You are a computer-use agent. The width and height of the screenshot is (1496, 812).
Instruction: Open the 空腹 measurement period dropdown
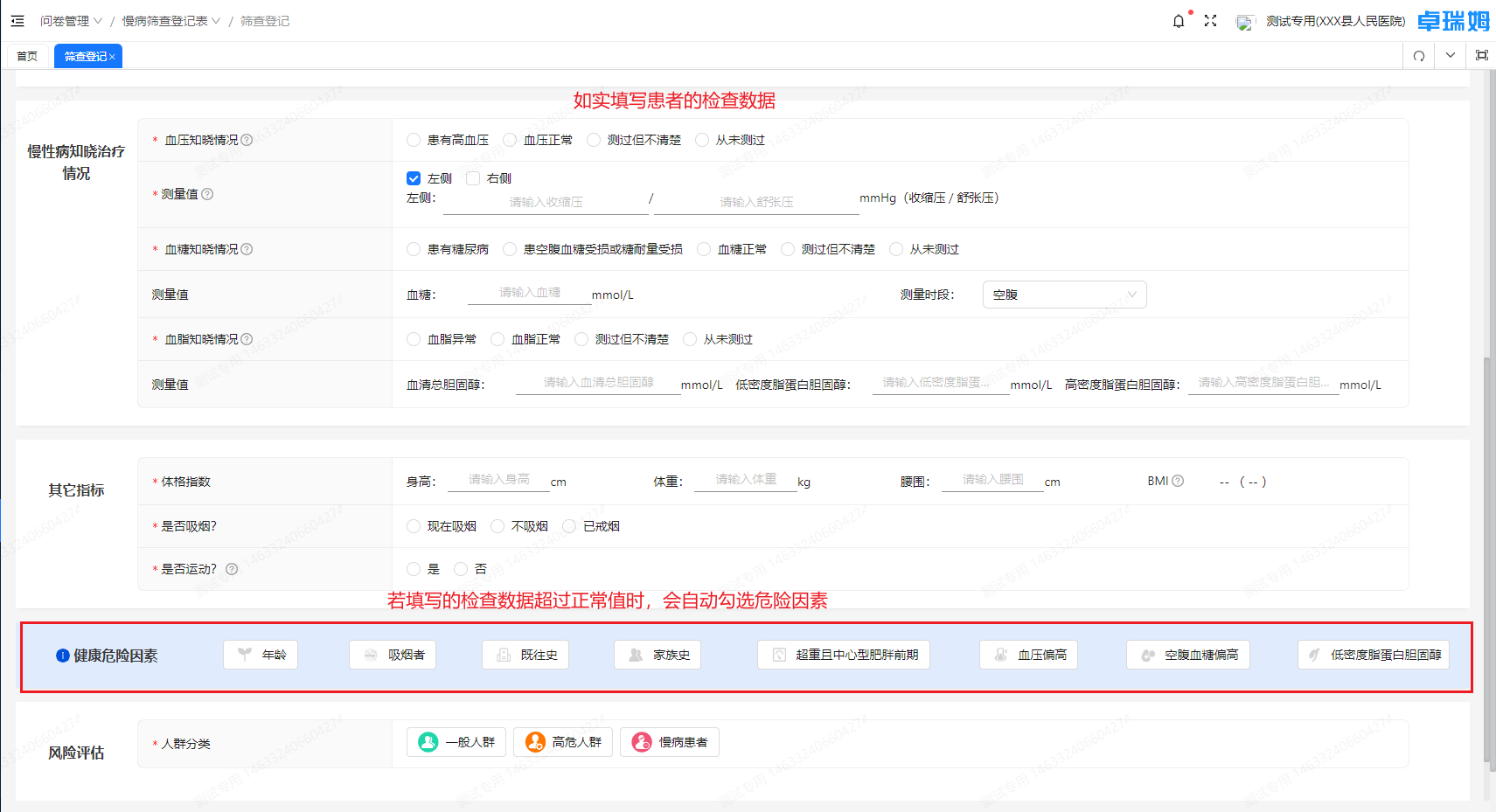1063,295
